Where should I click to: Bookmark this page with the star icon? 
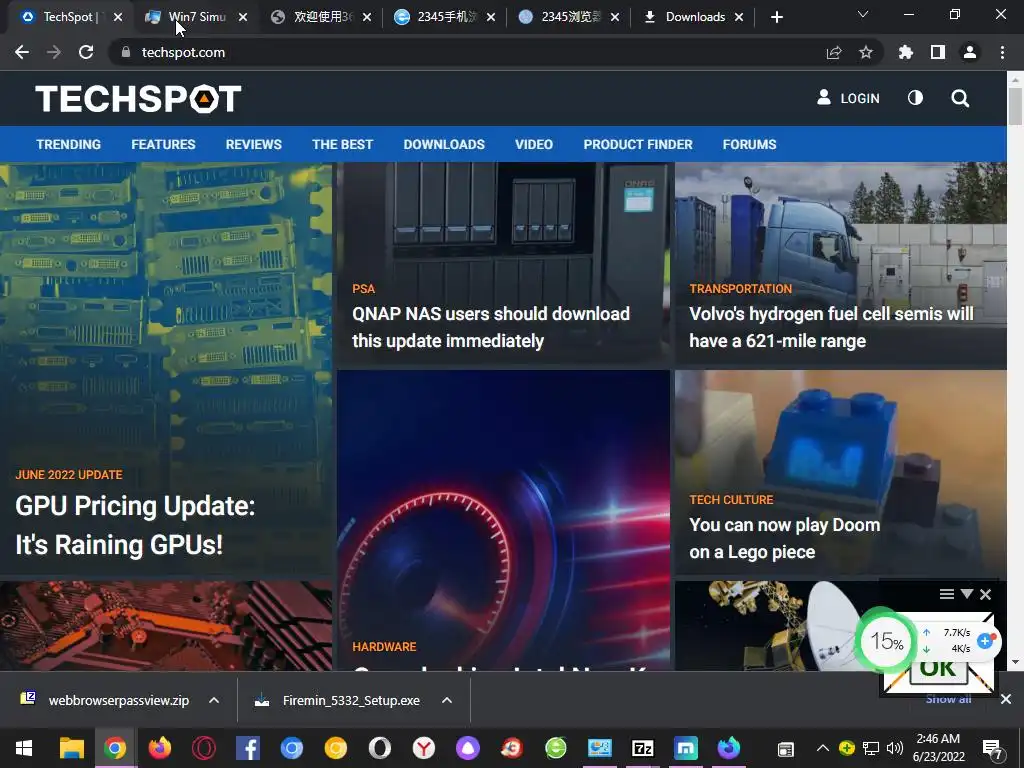866,52
